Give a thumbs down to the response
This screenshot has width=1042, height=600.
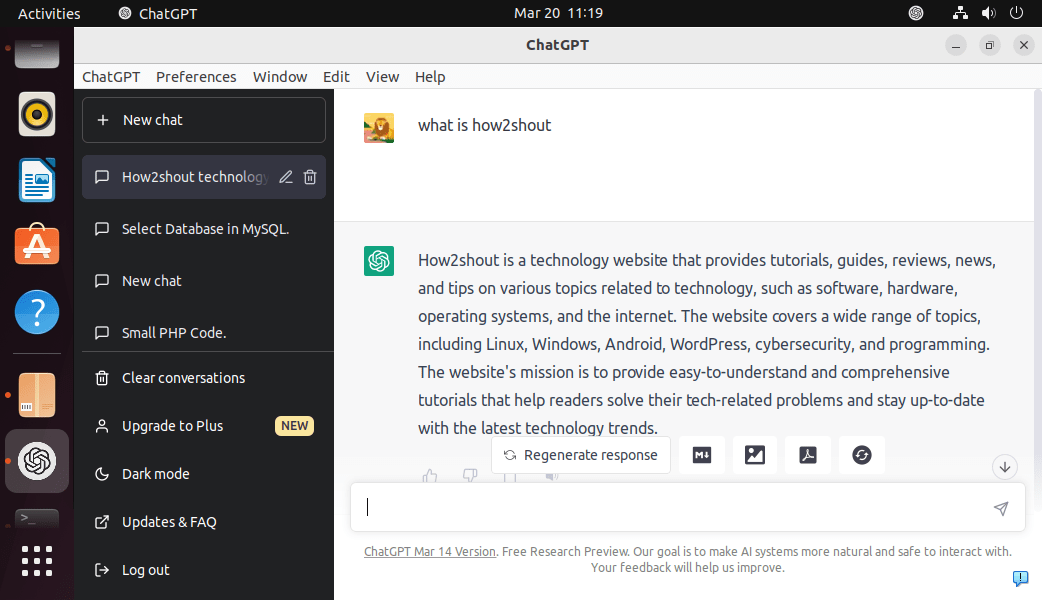click(x=469, y=477)
